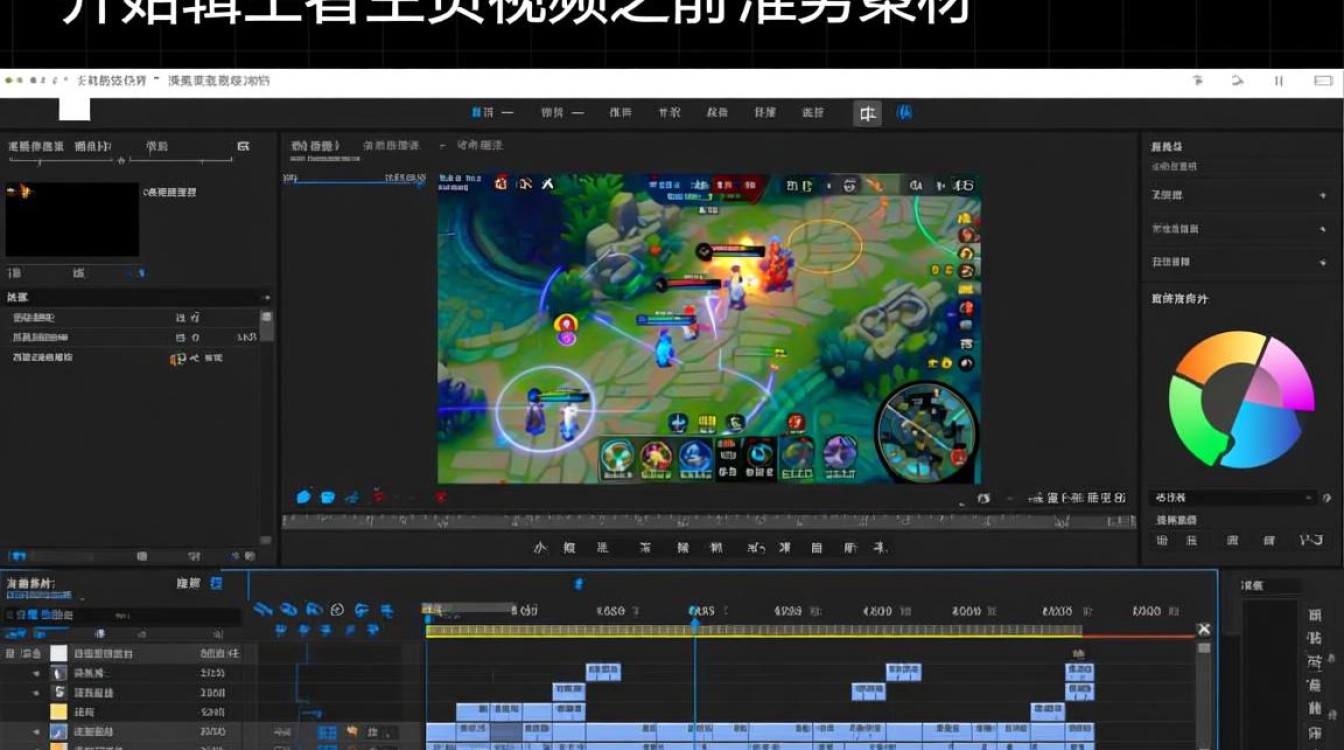The width and height of the screenshot is (1344, 750).
Task: Click the game footage in the preview monitor
Action: [x=709, y=329]
